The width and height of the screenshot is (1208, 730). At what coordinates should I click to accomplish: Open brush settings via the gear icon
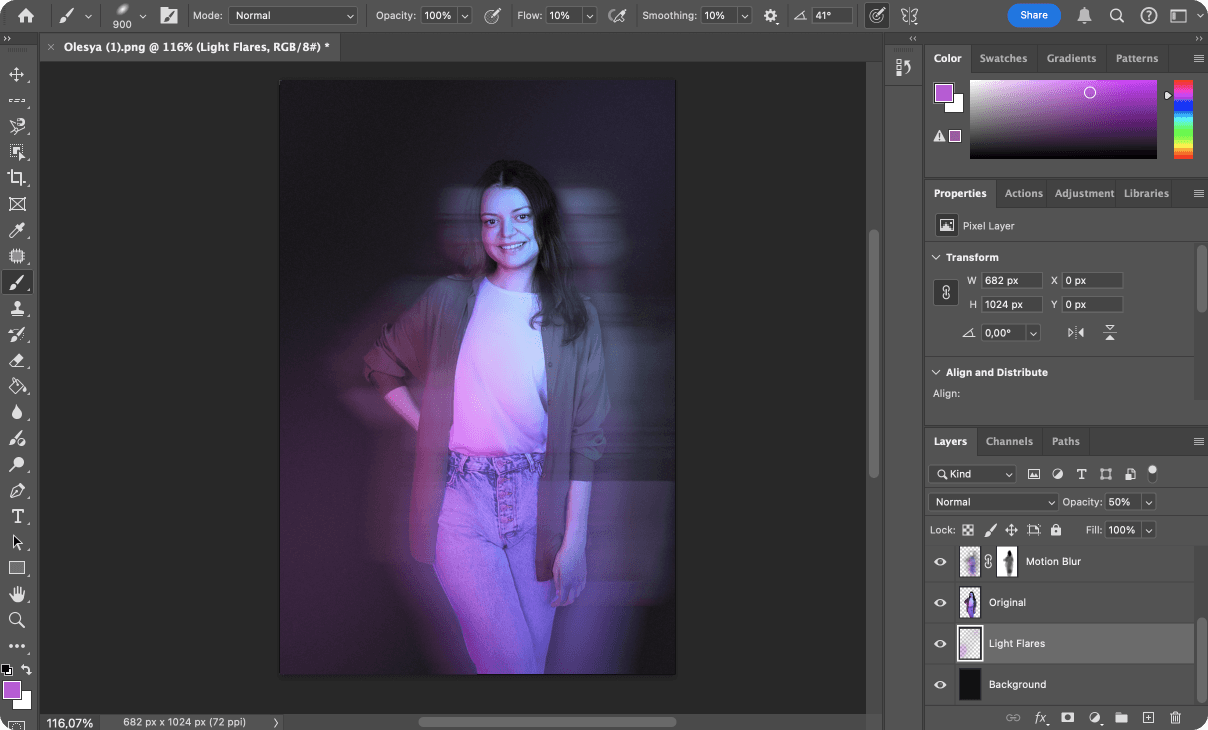[x=770, y=16]
